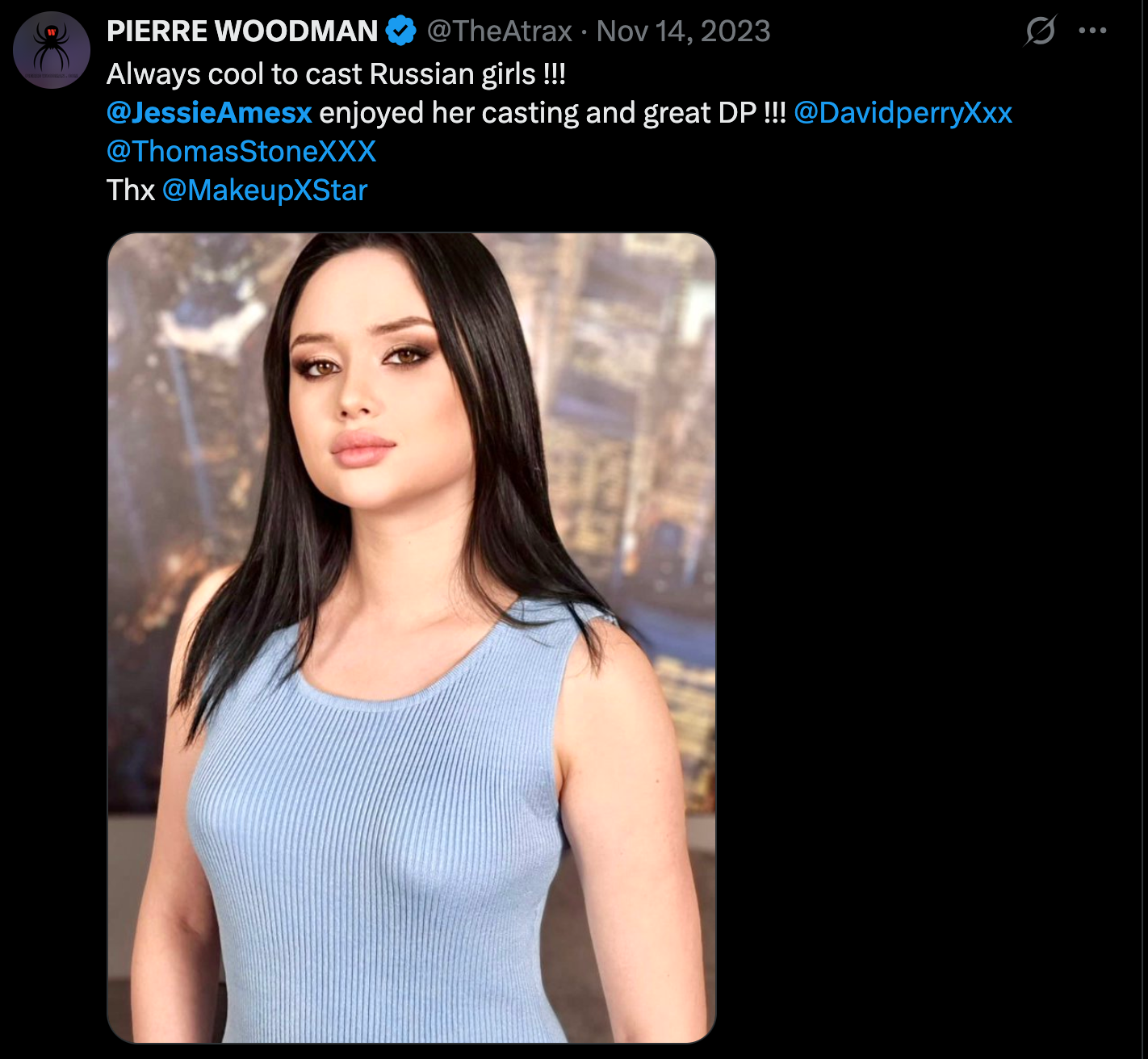Screen dimensions: 1148x1059
Task: Open the PIERRE WOODMAN display name
Action: point(242,31)
